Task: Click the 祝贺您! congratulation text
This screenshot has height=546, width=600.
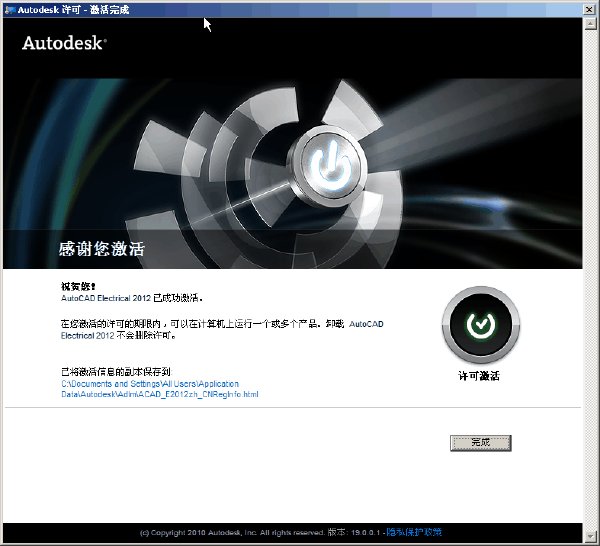Action: coord(78,286)
